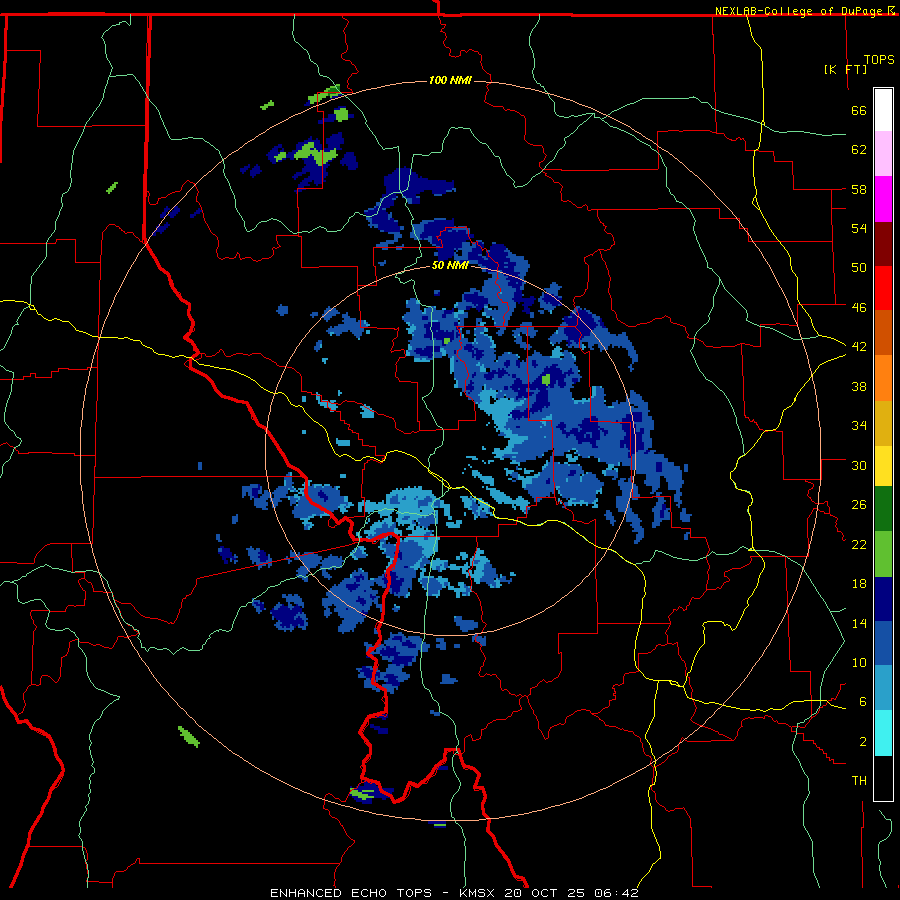Click the TOPS legend title
The image size is (900, 900).
coord(879,60)
